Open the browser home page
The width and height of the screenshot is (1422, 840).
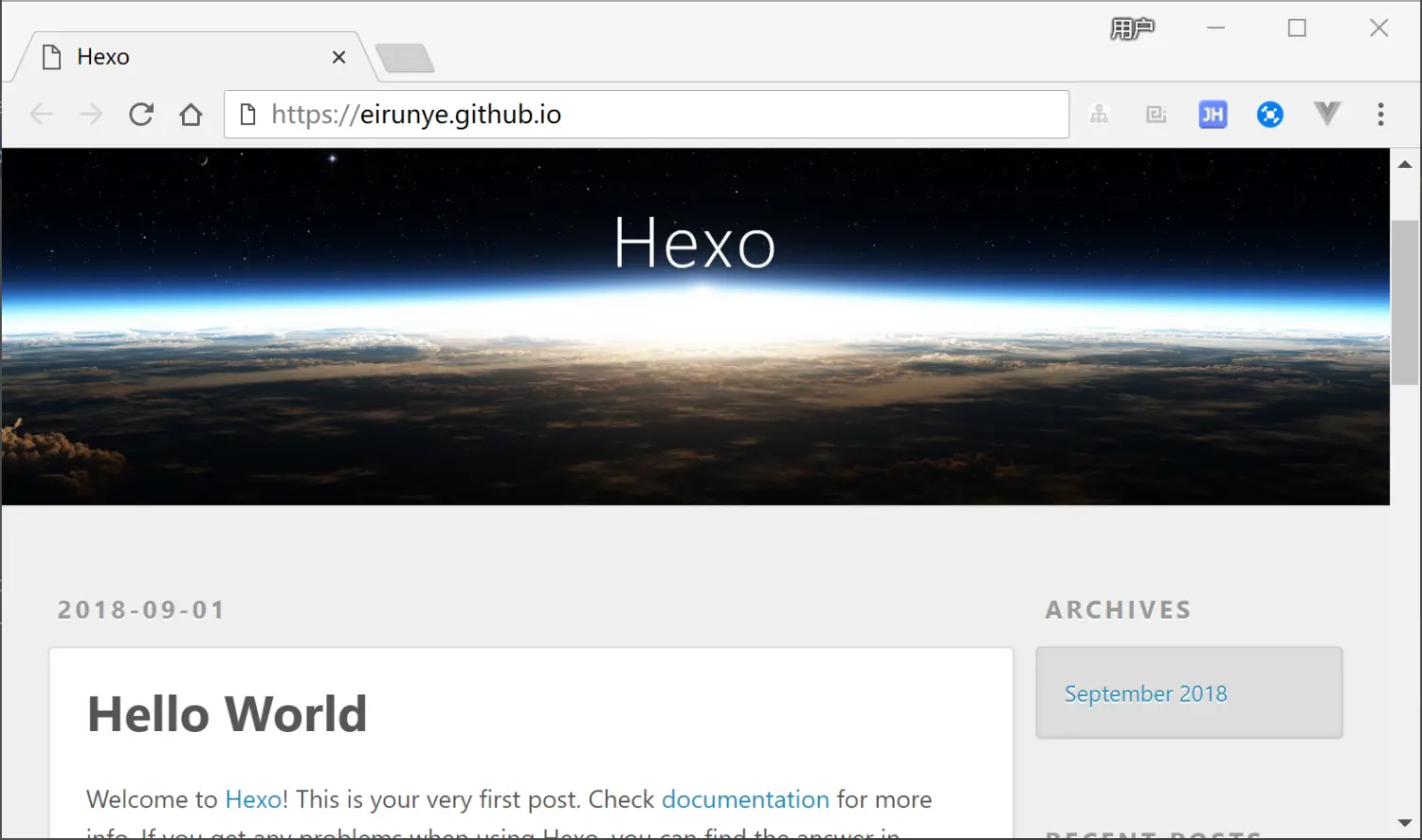click(191, 115)
